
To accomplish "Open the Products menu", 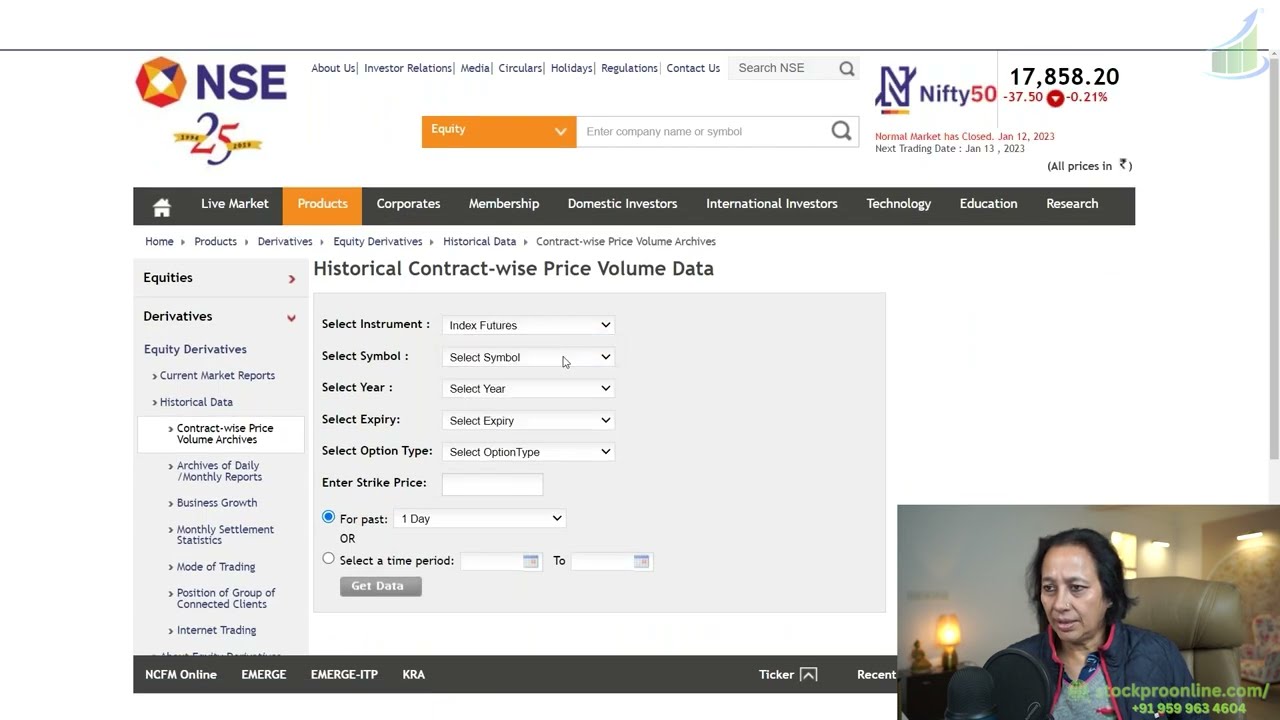I will pyautogui.click(x=322, y=204).
